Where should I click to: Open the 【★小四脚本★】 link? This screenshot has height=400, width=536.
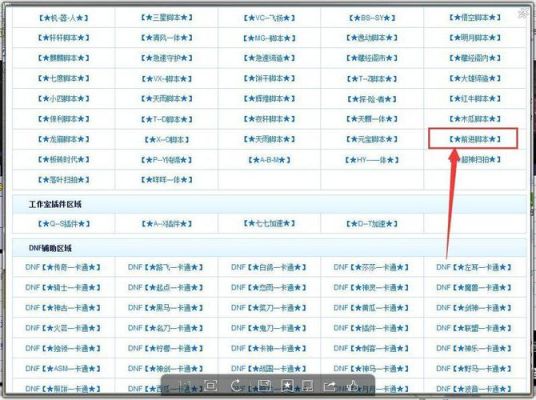point(64,98)
